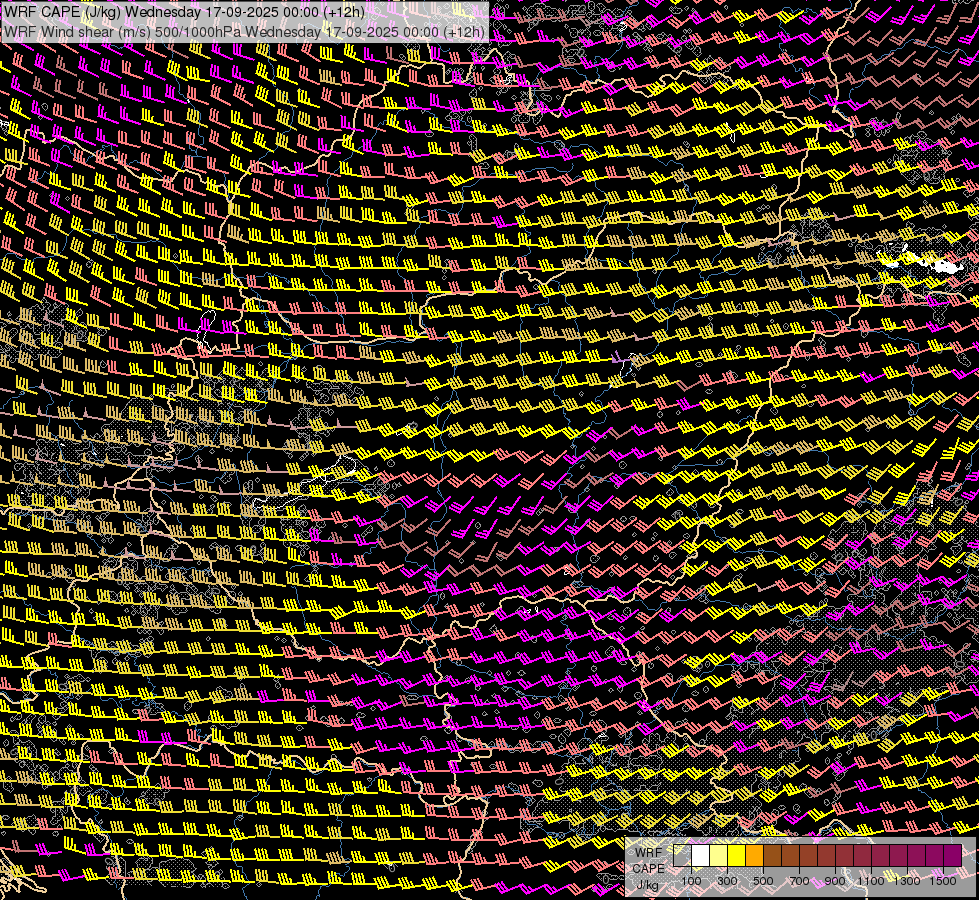Image resolution: width=979 pixels, height=900 pixels.
Task: Click the 300 legend value
Action: (x=727, y=881)
